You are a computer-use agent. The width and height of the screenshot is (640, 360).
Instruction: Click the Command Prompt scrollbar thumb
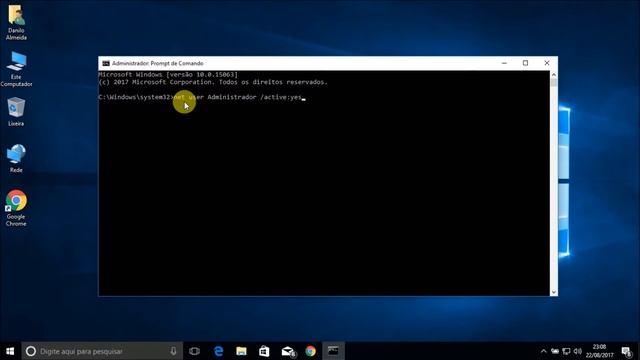(x=553, y=82)
